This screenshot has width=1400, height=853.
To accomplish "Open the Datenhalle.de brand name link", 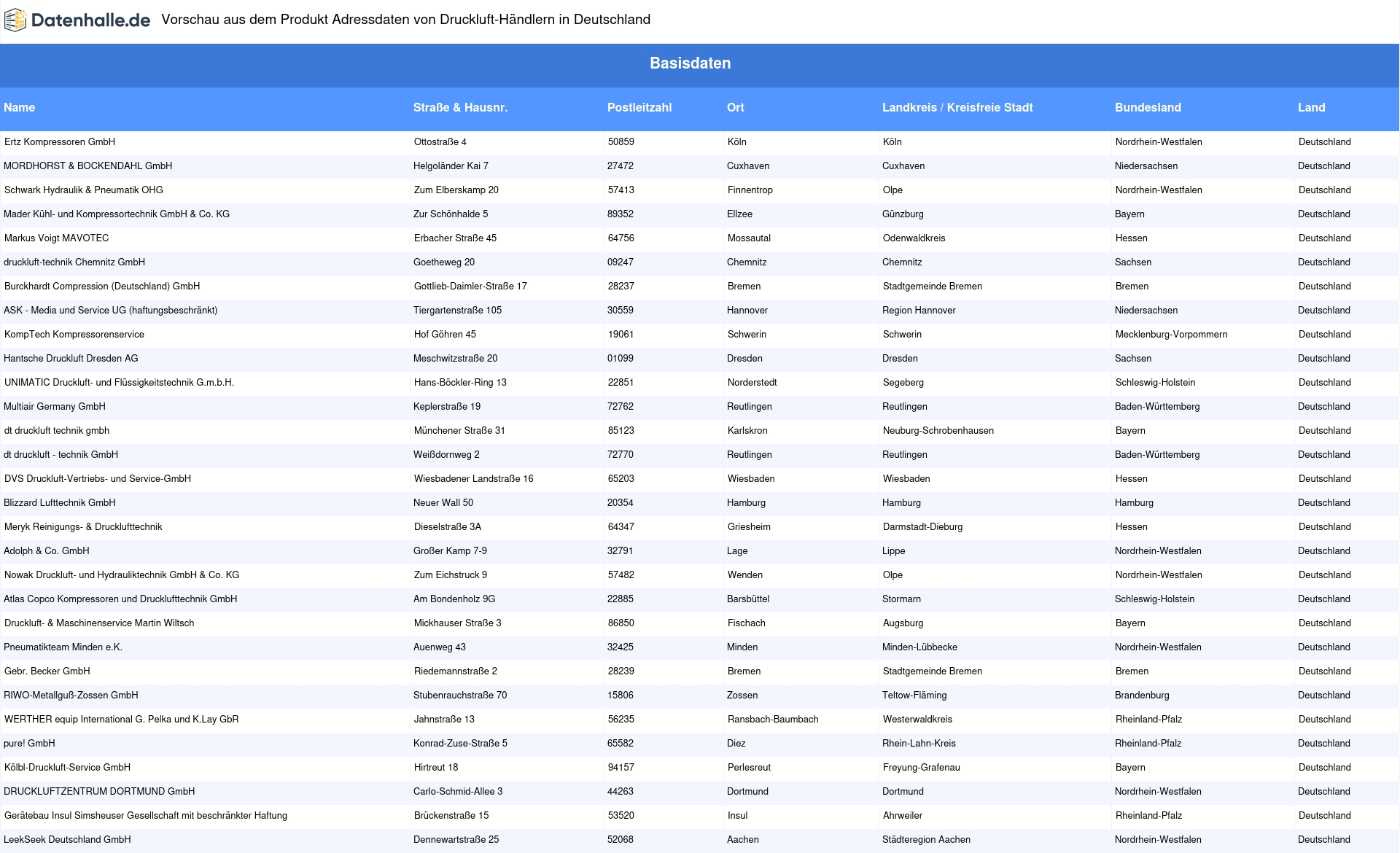I will coord(90,20).
